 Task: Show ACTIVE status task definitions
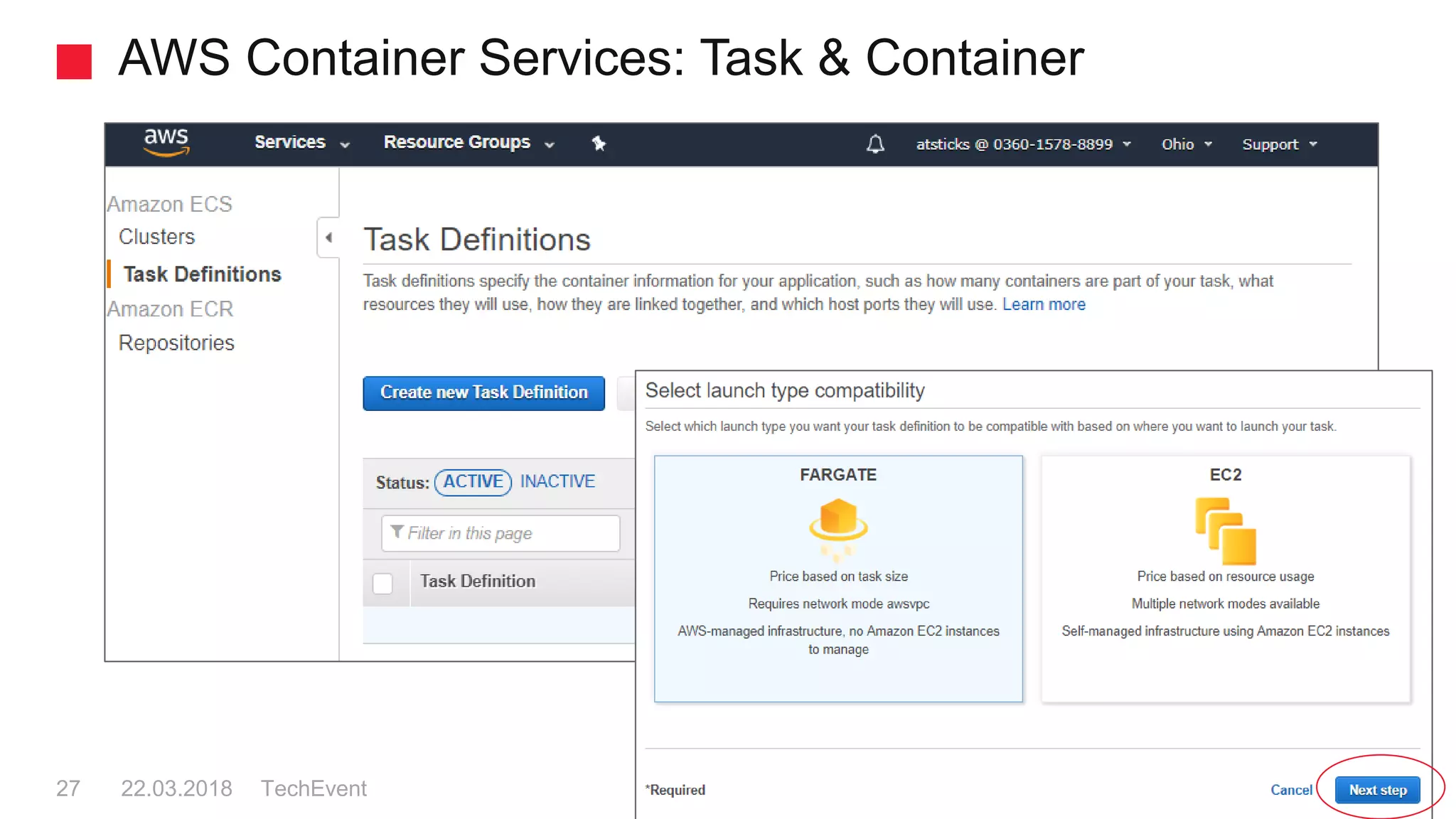pyautogui.click(x=473, y=482)
